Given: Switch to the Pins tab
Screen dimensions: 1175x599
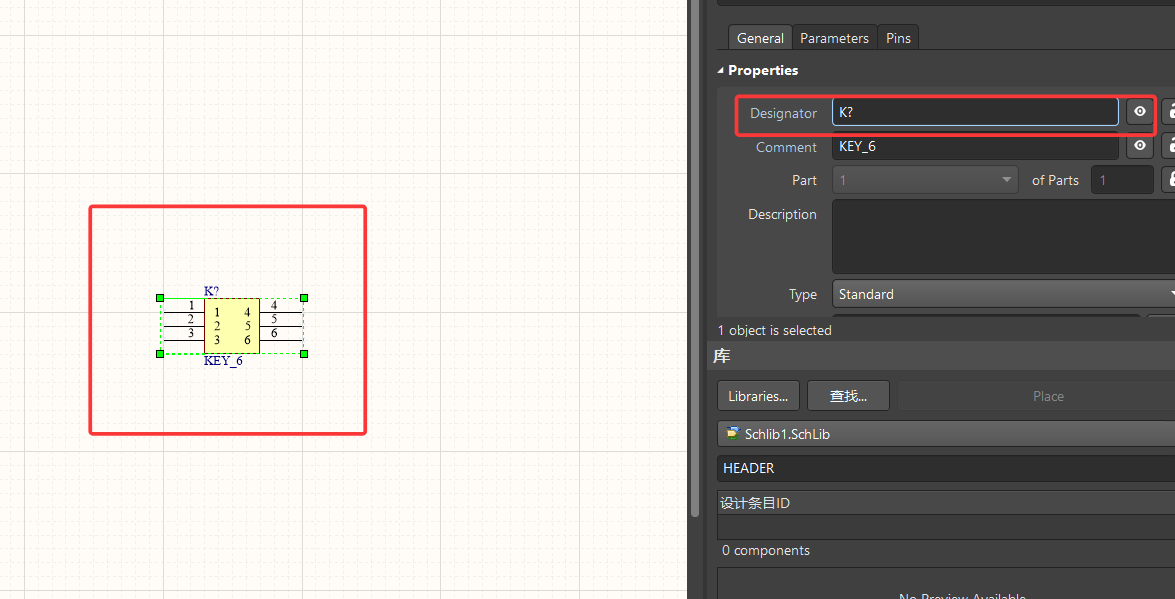Looking at the screenshot, I should 897,37.
